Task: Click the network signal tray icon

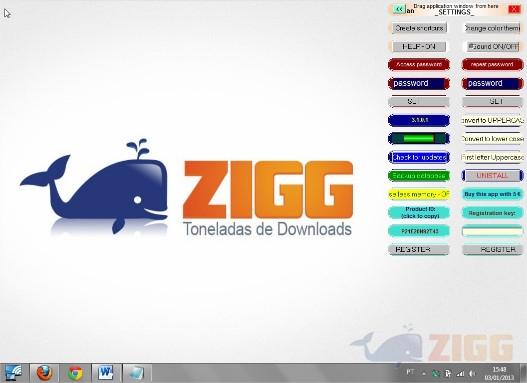Action: coord(460,373)
